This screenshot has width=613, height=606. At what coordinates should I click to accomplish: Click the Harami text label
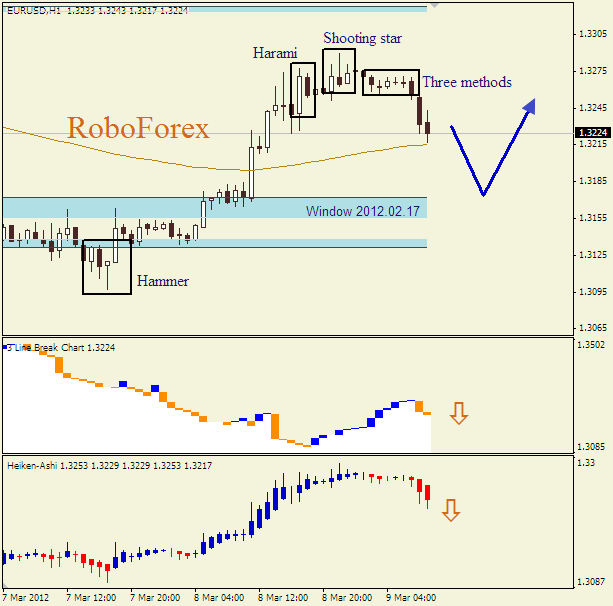(x=274, y=52)
